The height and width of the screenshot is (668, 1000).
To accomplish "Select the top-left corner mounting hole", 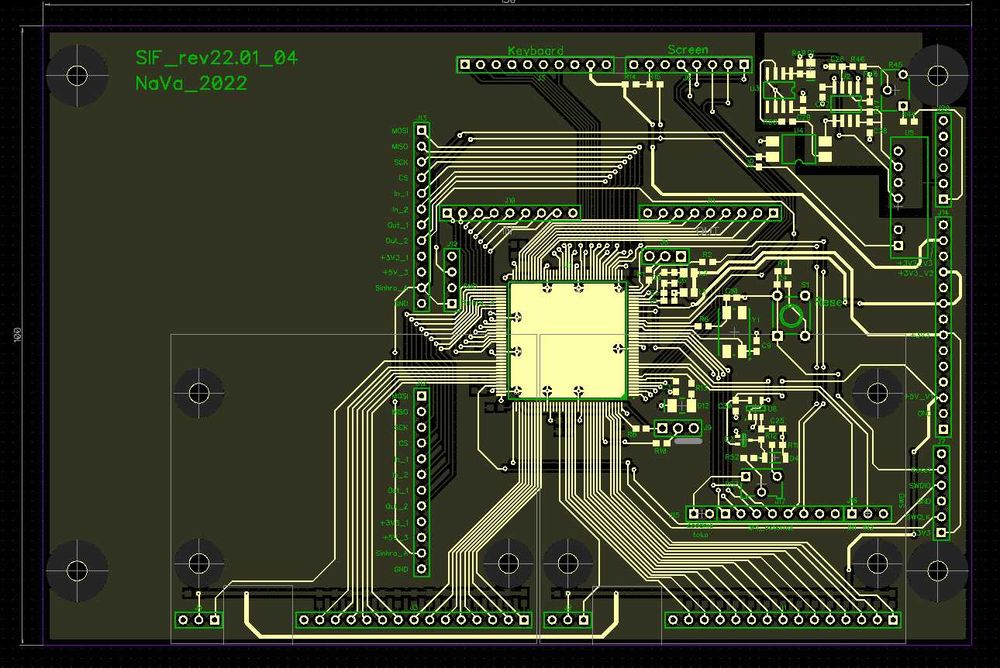I will (x=77, y=75).
